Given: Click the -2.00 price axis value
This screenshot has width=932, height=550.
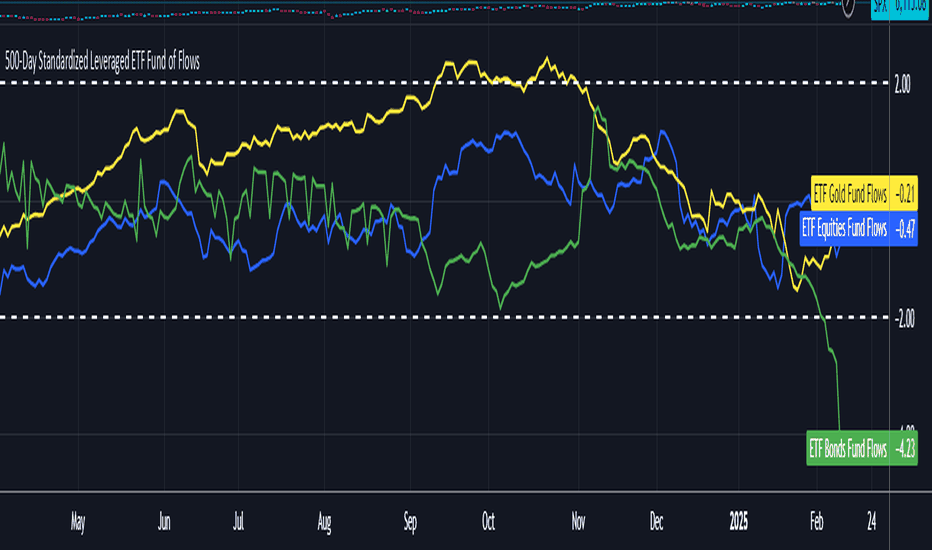Looking at the screenshot, I should click(x=904, y=319).
